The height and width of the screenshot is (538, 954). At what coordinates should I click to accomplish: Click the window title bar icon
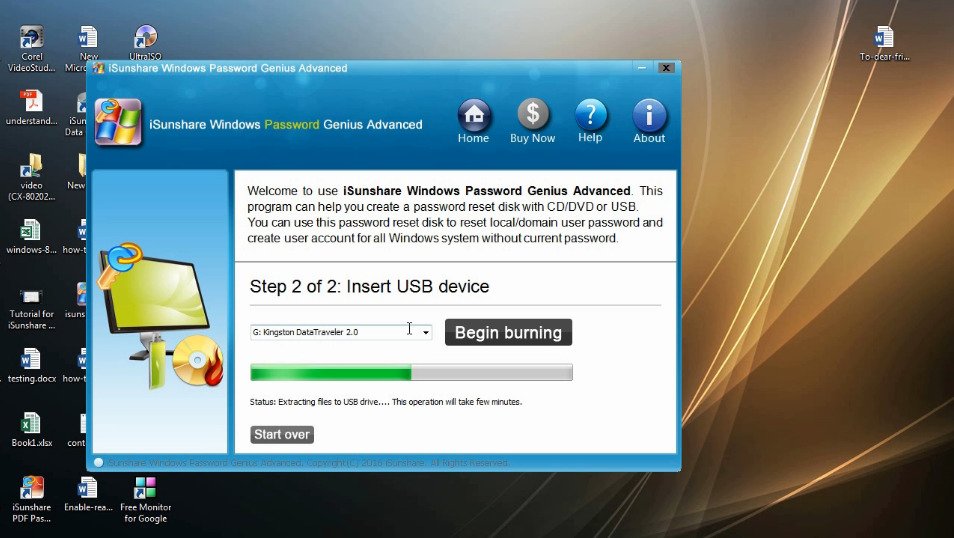99,68
